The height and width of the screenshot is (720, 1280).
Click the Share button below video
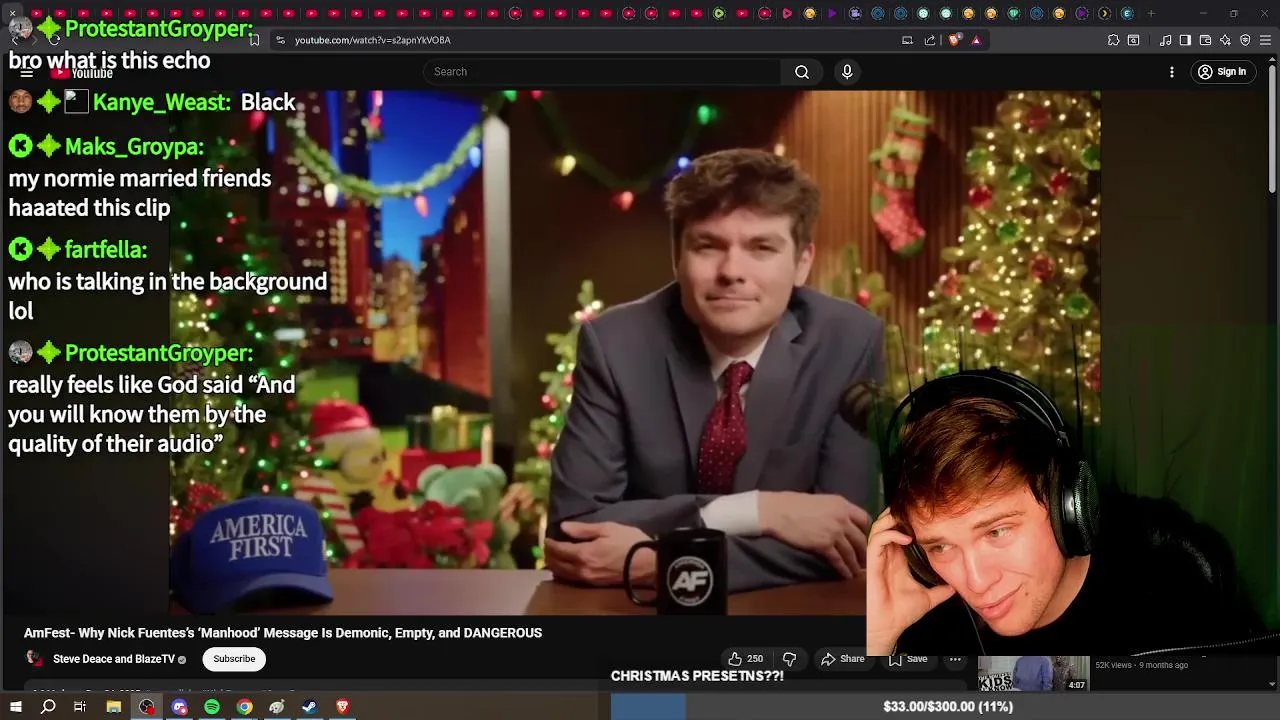pyautogui.click(x=842, y=659)
